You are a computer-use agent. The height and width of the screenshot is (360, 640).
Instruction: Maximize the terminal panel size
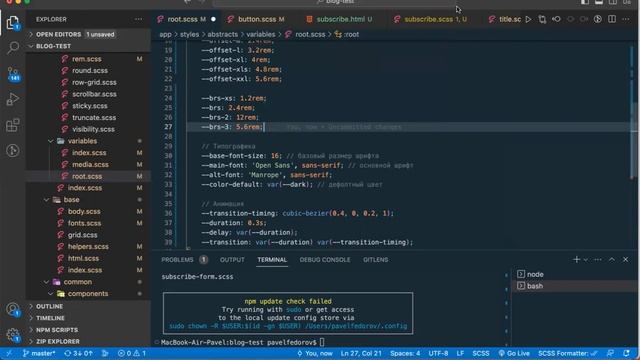point(612,259)
